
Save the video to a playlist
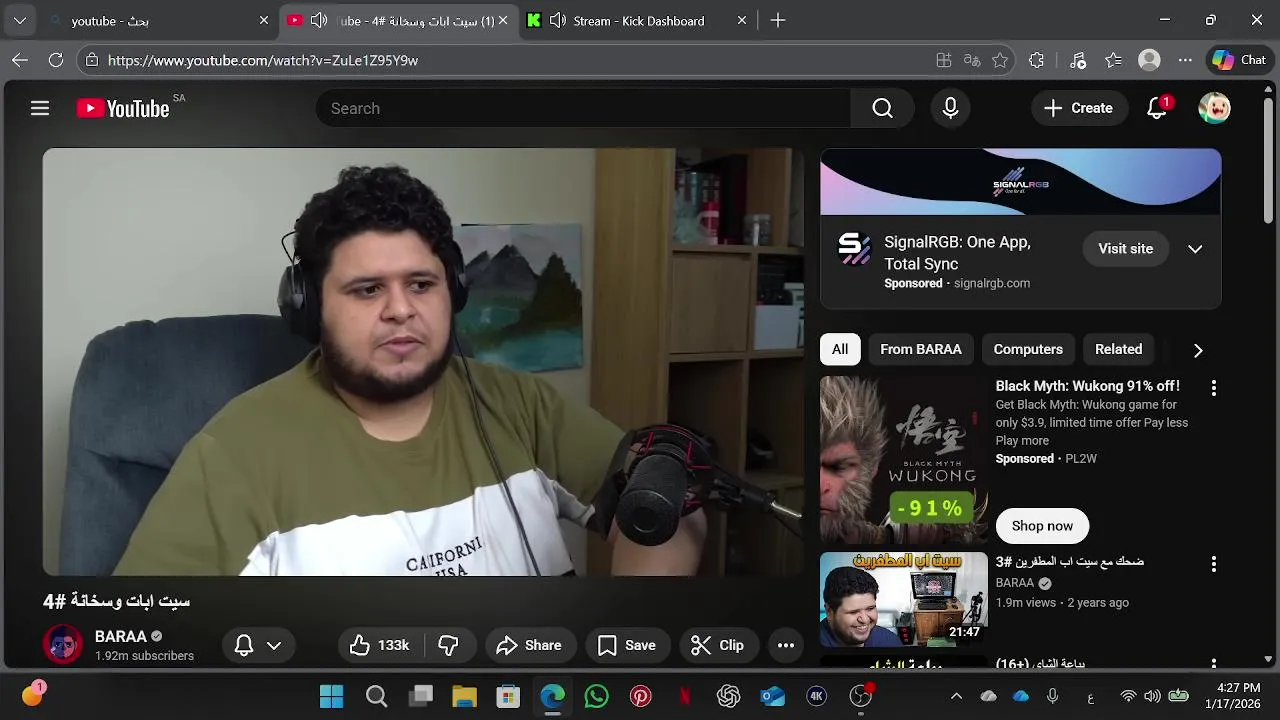[627, 645]
